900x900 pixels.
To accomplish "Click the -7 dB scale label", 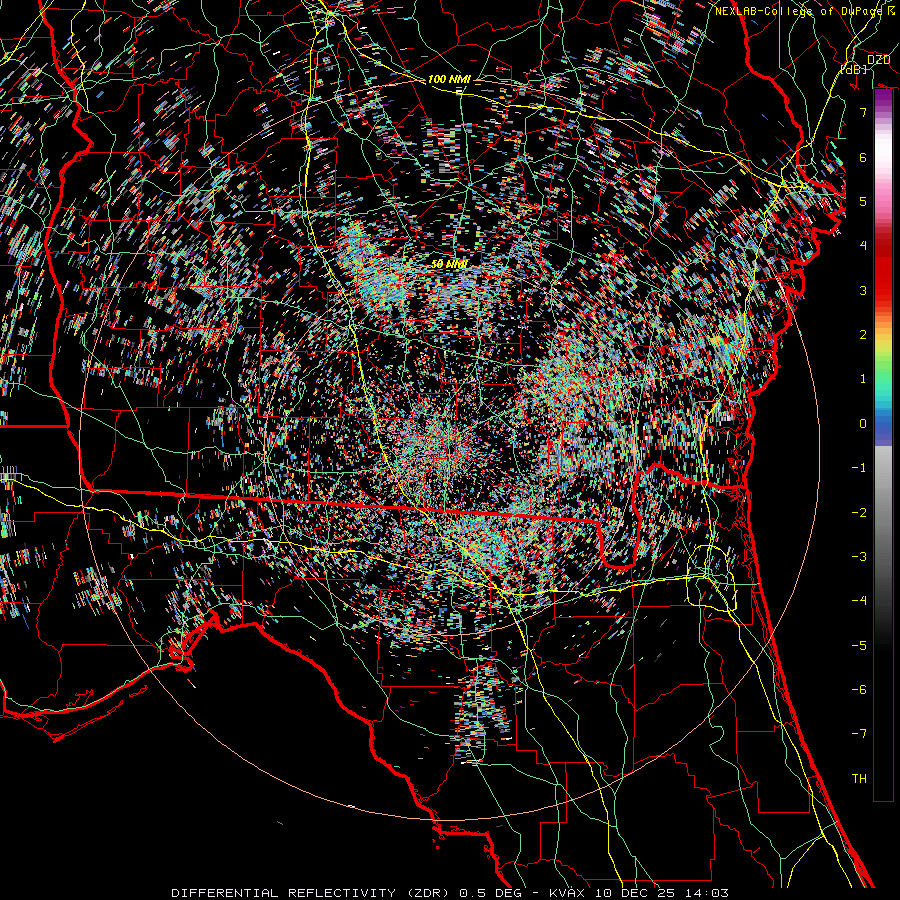I will (859, 734).
